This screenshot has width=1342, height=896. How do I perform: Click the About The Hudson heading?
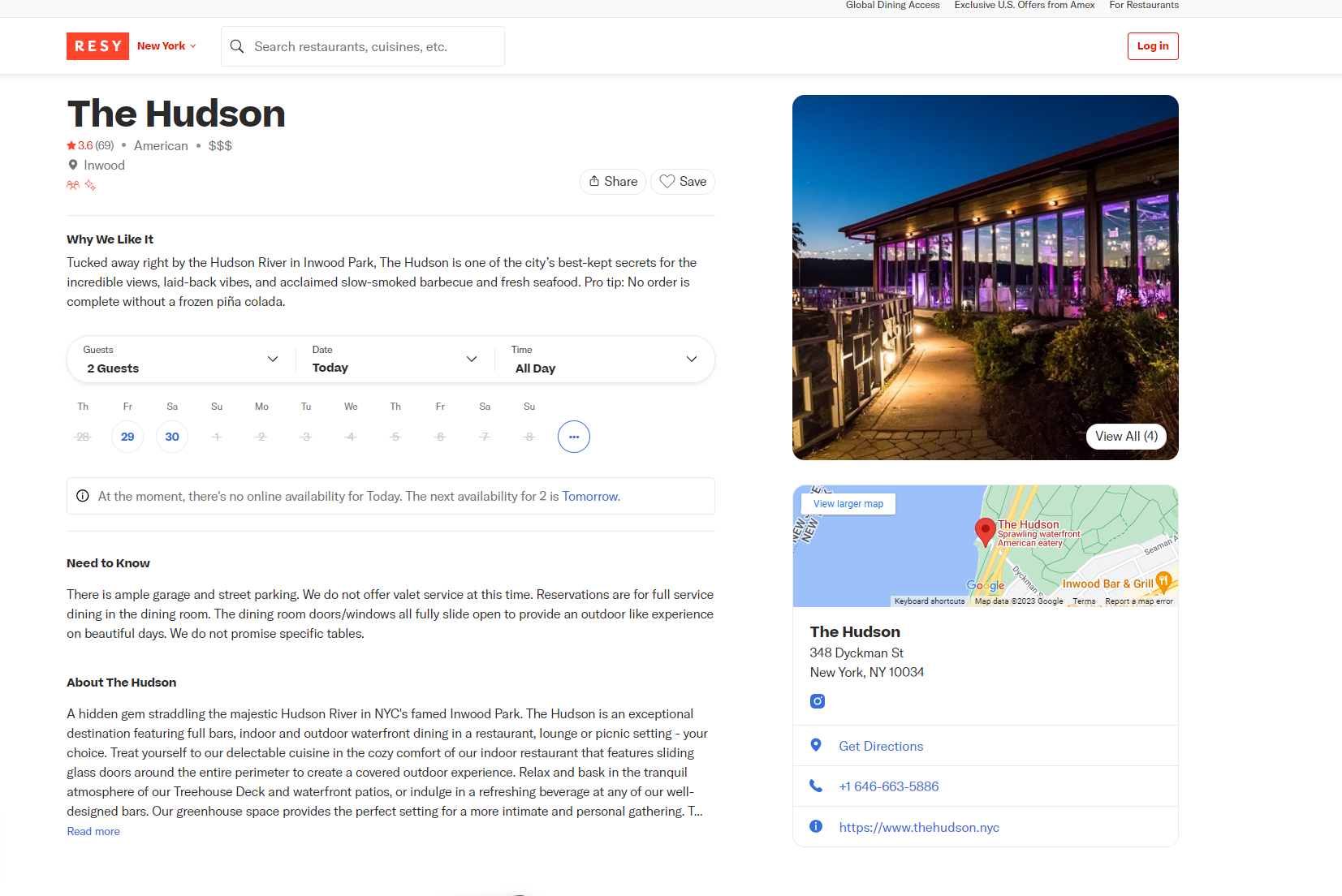click(121, 682)
